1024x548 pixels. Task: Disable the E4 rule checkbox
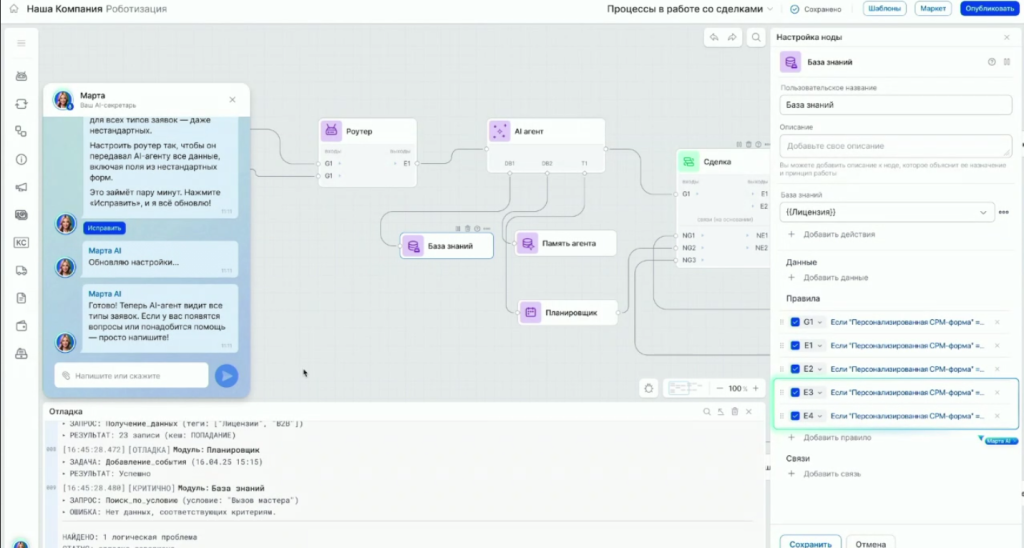click(x=795, y=416)
